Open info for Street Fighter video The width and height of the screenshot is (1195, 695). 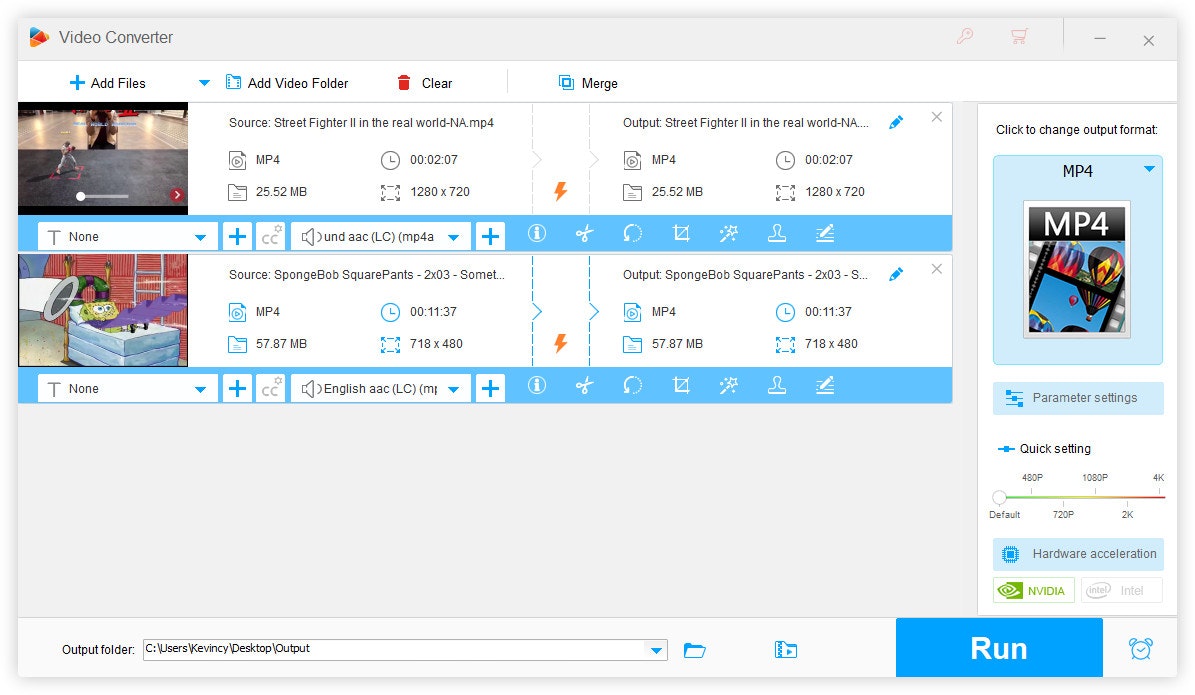point(537,233)
